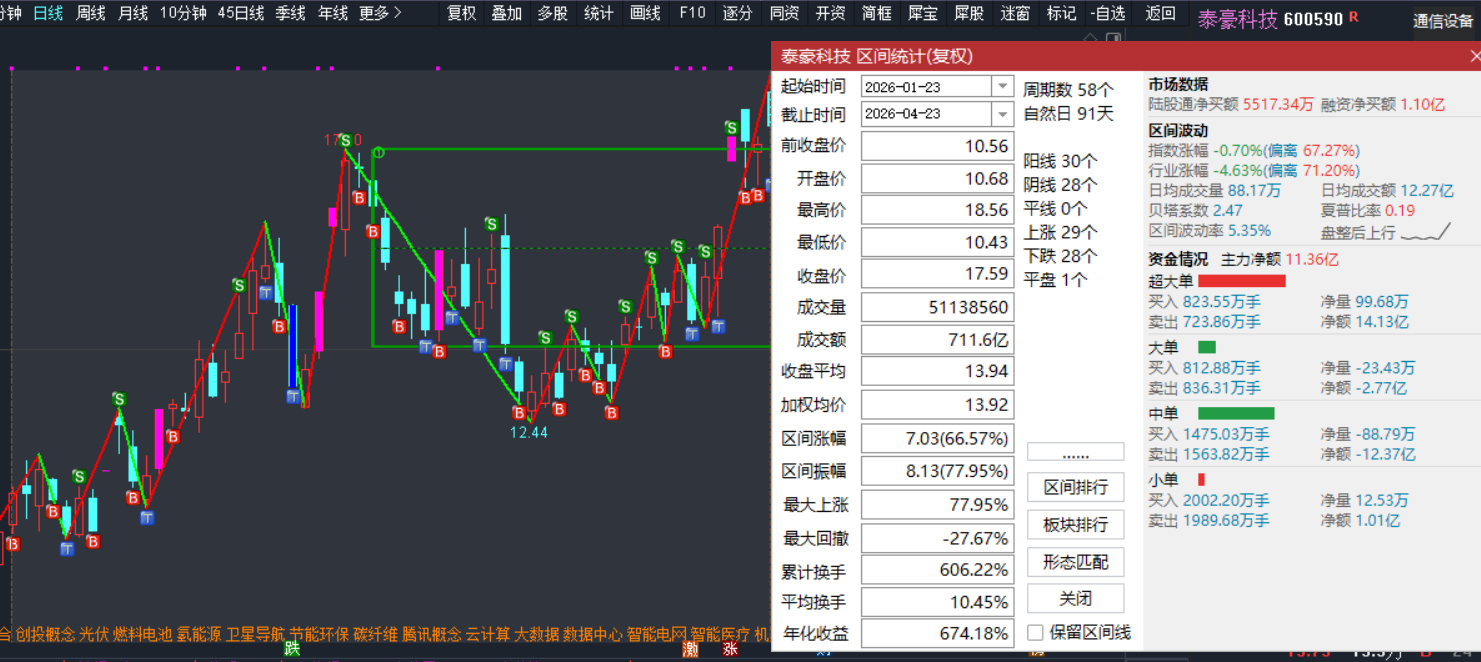Click the 叠加 overlay toolbar item
1481x662 pixels.
point(507,13)
